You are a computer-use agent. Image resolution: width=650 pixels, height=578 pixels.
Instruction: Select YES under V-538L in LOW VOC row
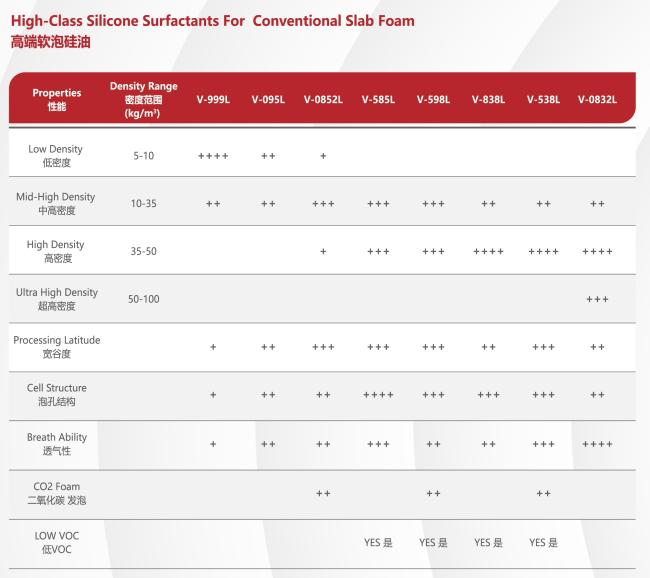tap(543, 542)
